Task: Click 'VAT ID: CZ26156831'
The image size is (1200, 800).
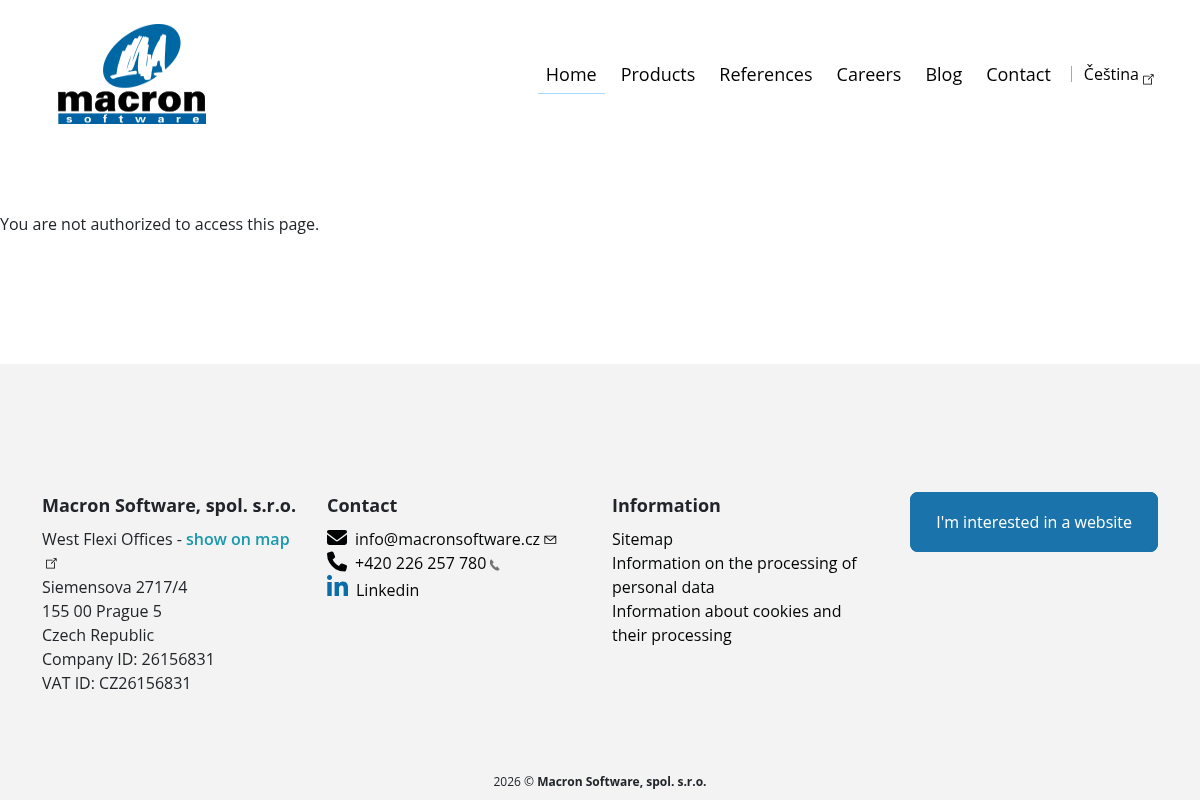Action: (116, 683)
